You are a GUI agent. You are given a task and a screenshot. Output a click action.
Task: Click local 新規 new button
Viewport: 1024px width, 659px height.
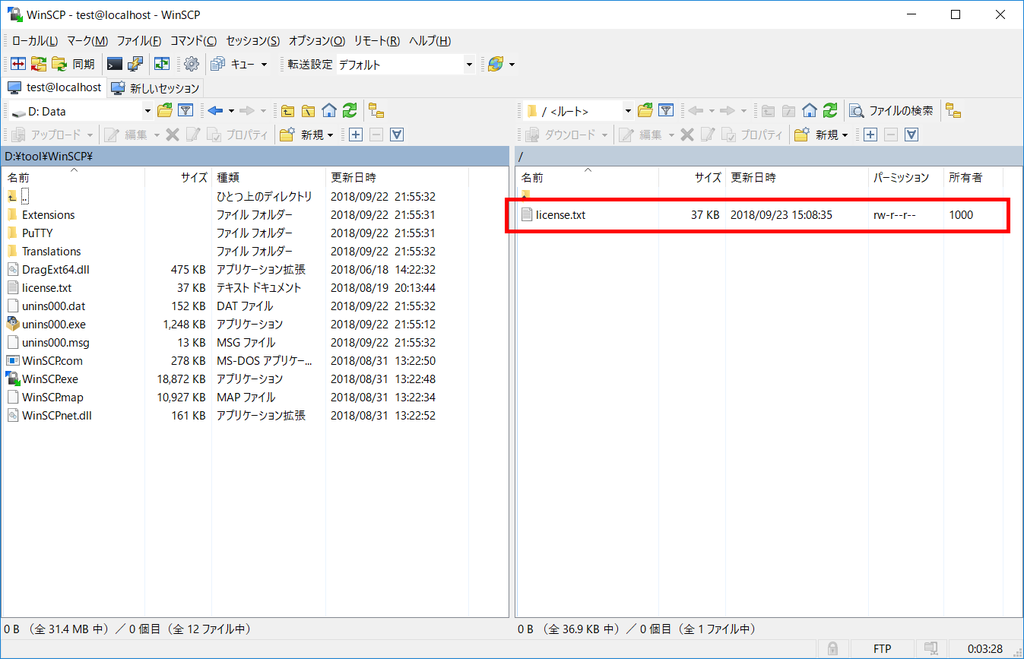(306, 135)
